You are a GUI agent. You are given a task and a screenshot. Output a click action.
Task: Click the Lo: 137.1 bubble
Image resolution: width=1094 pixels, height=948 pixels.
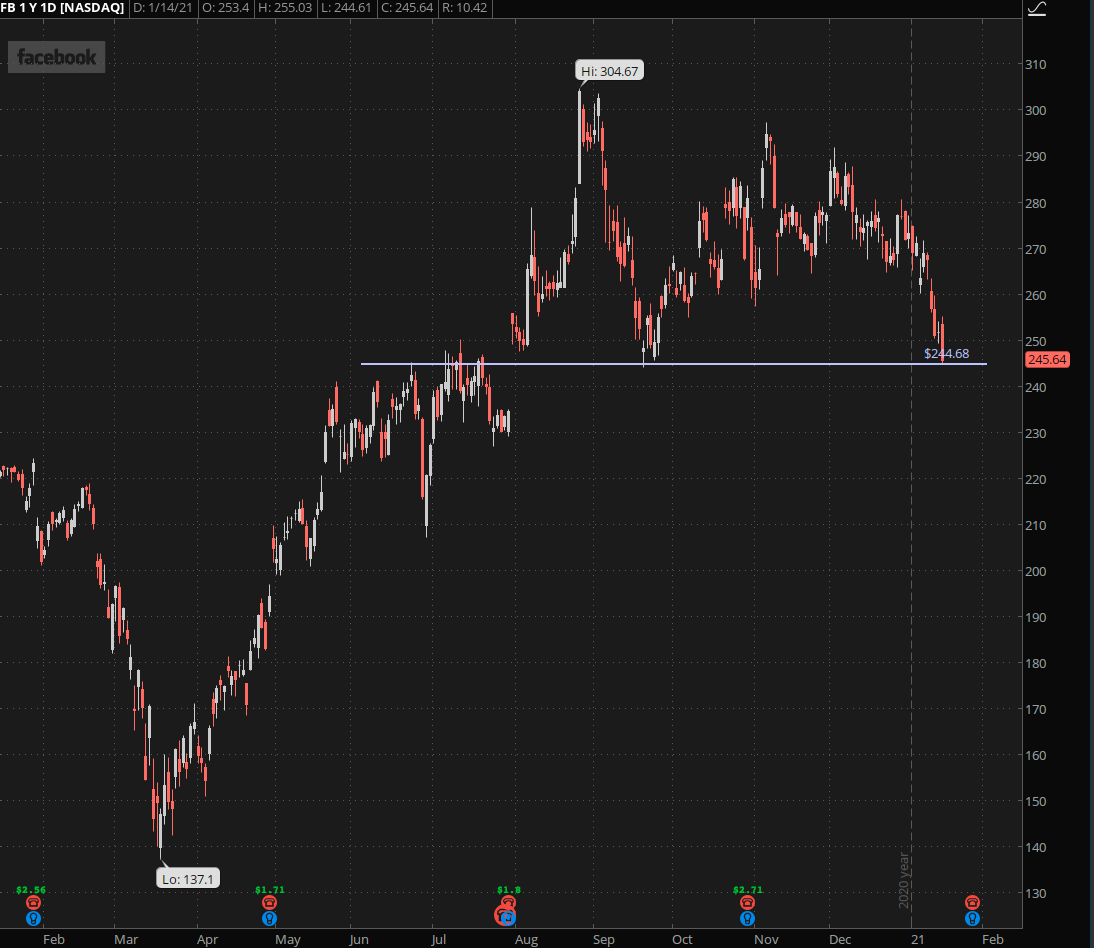(188, 879)
